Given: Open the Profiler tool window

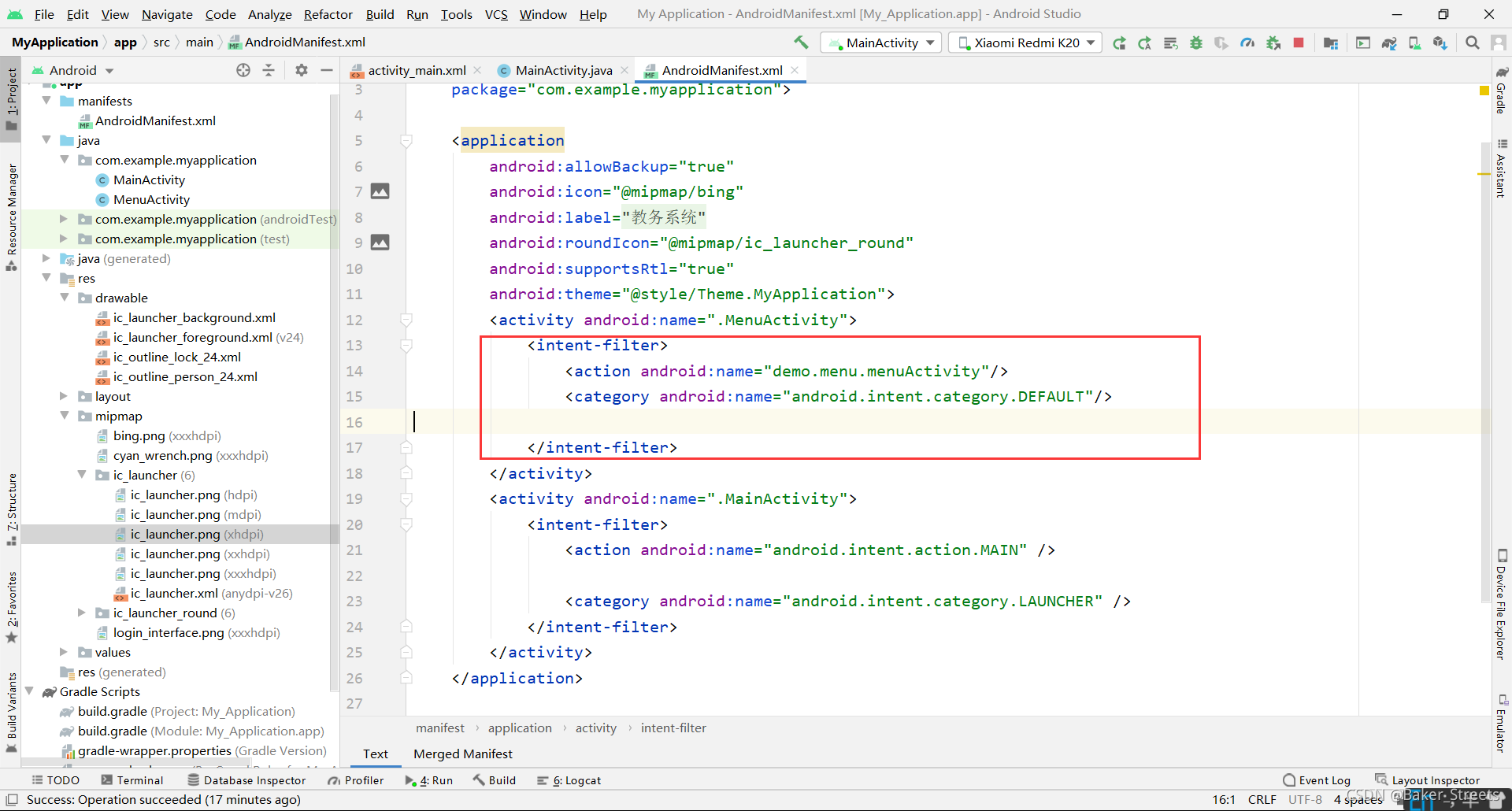Looking at the screenshot, I should pos(356,780).
